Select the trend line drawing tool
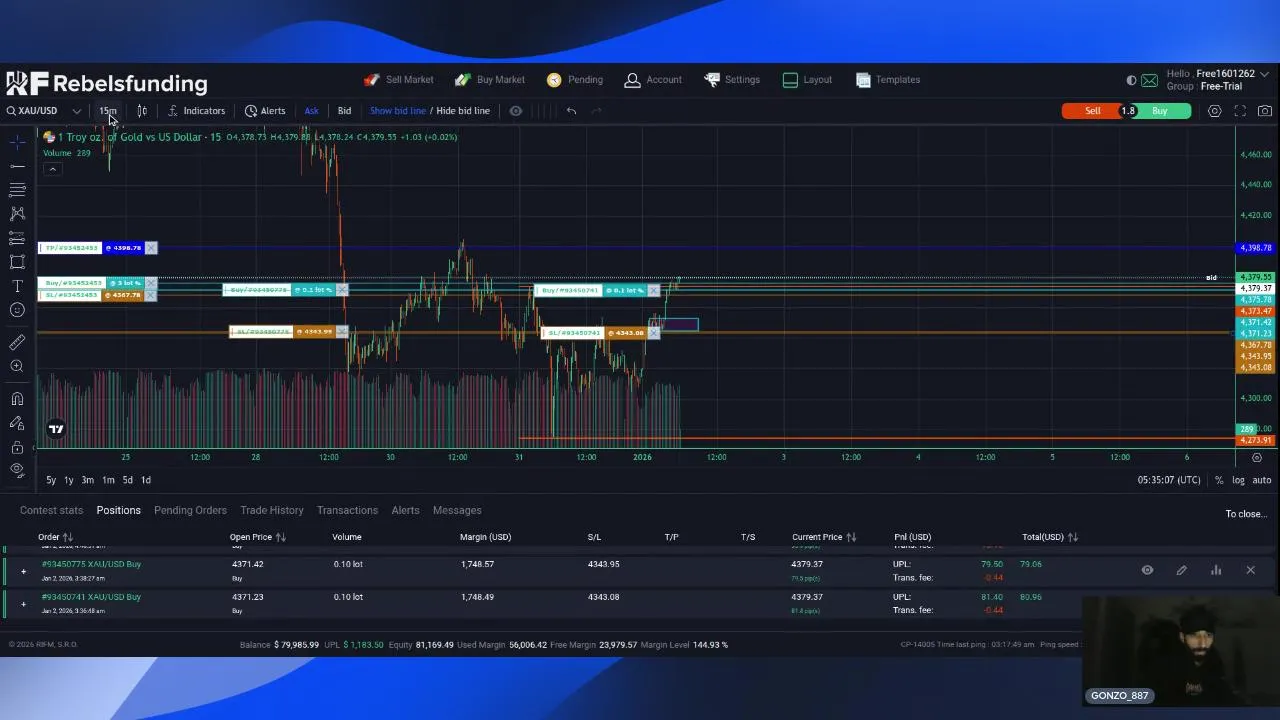 coord(17,165)
